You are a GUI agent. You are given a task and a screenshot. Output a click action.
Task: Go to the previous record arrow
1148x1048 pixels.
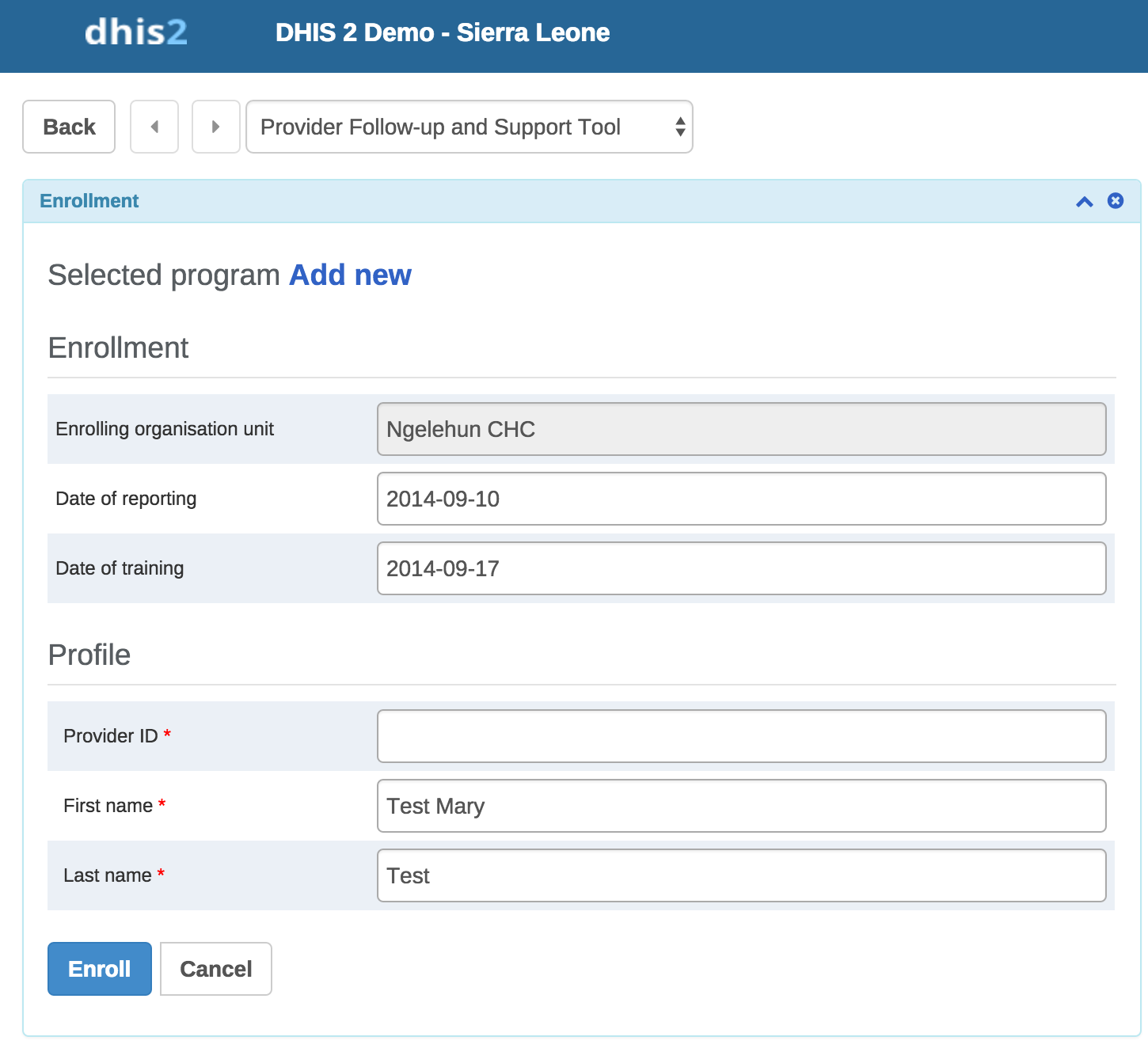(x=154, y=127)
